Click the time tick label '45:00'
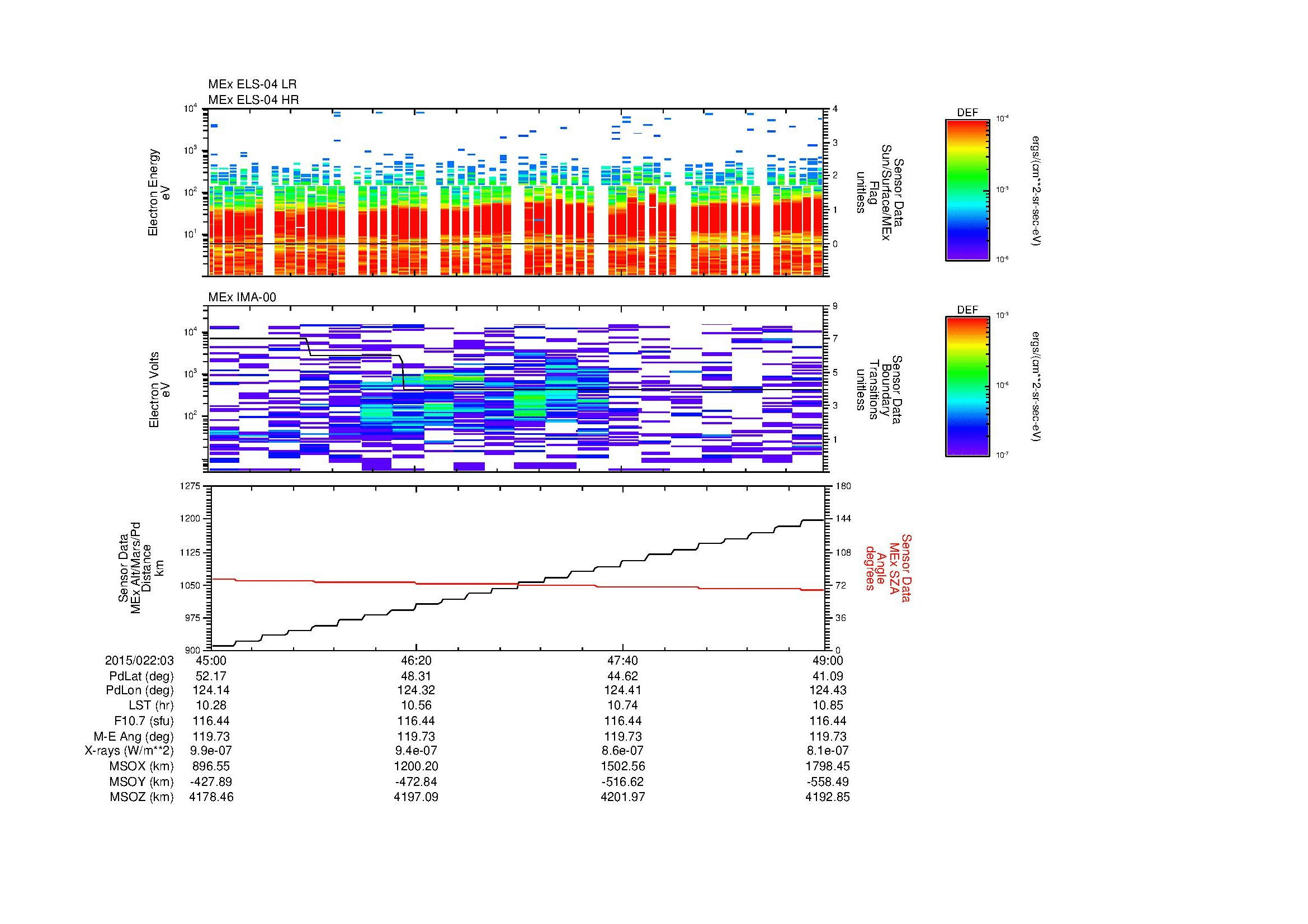 [x=211, y=660]
